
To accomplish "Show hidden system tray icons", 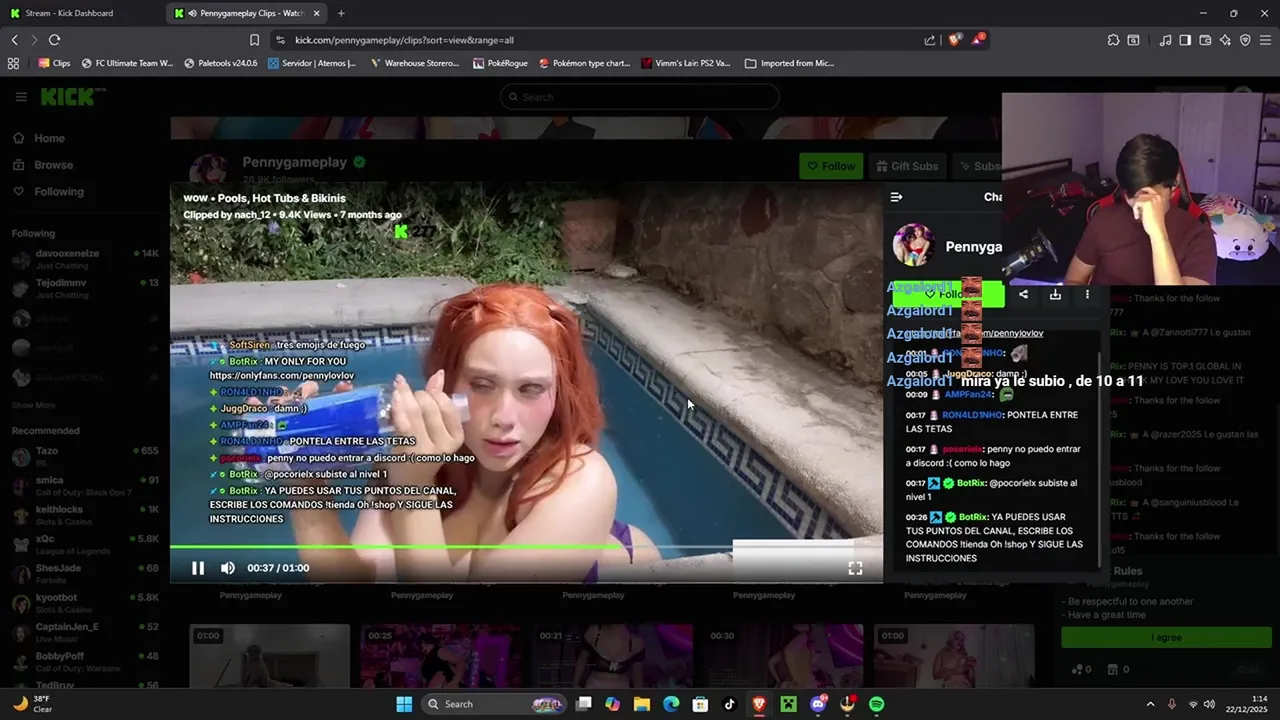I will (1150, 704).
